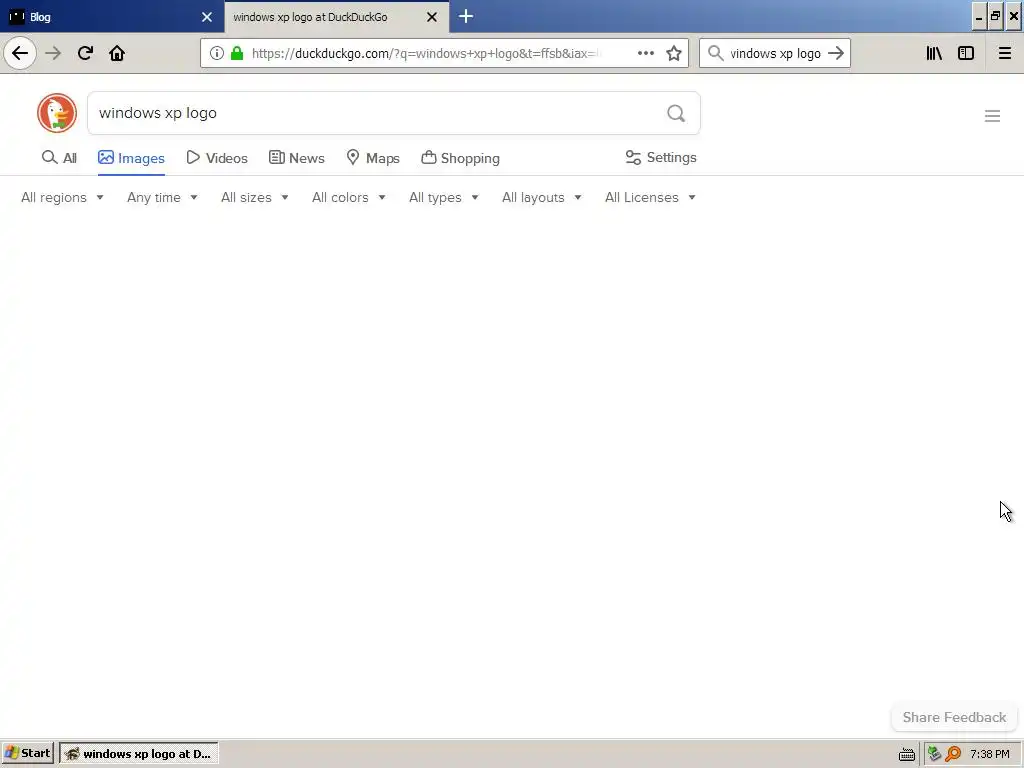Image resolution: width=1024 pixels, height=768 pixels.
Task: Open the Firefox hamburger menu
Action: pyautogui.click(x=1004, y=54)
